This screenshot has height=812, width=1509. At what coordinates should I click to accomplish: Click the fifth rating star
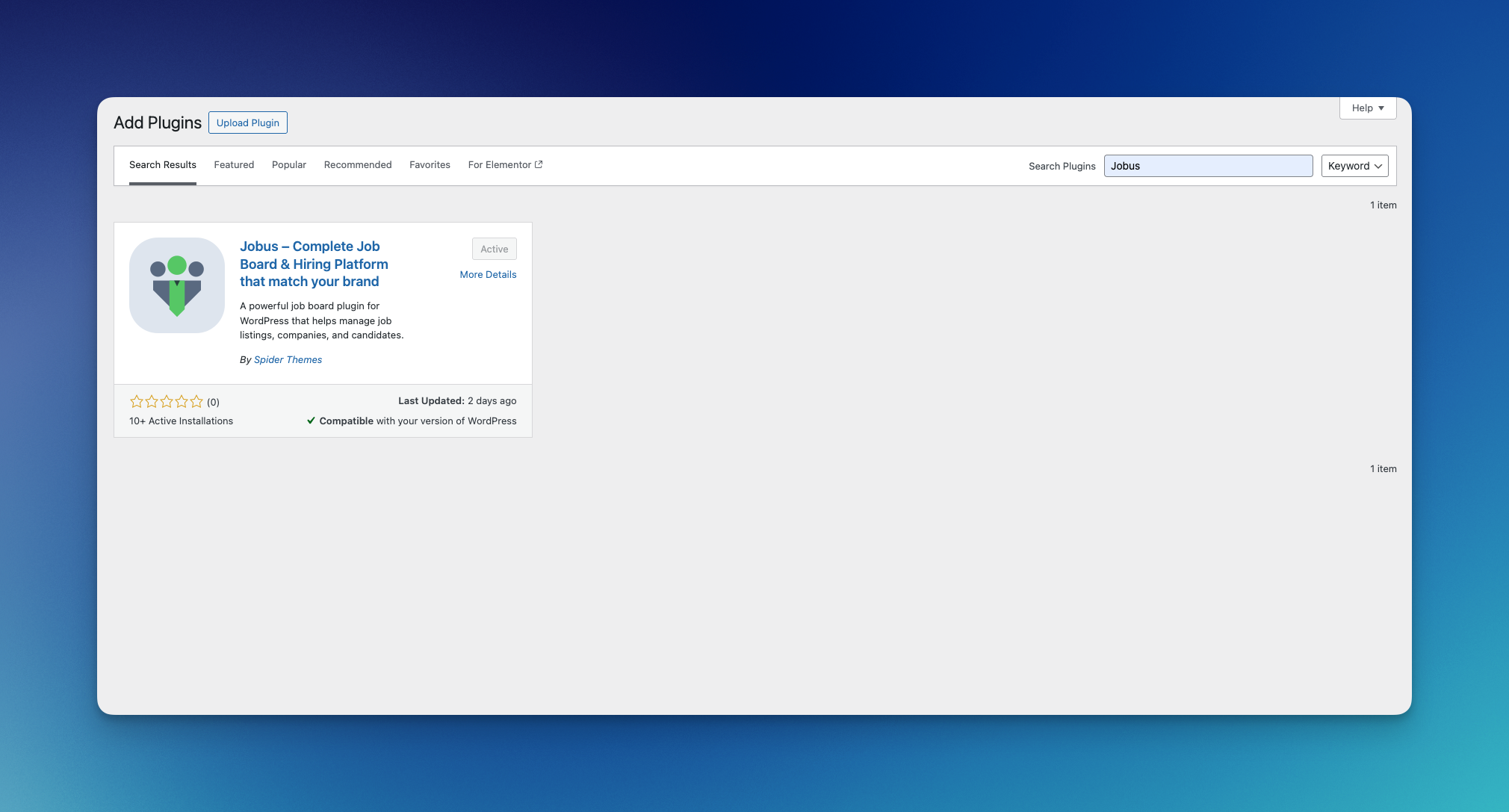tap(196, 401)
